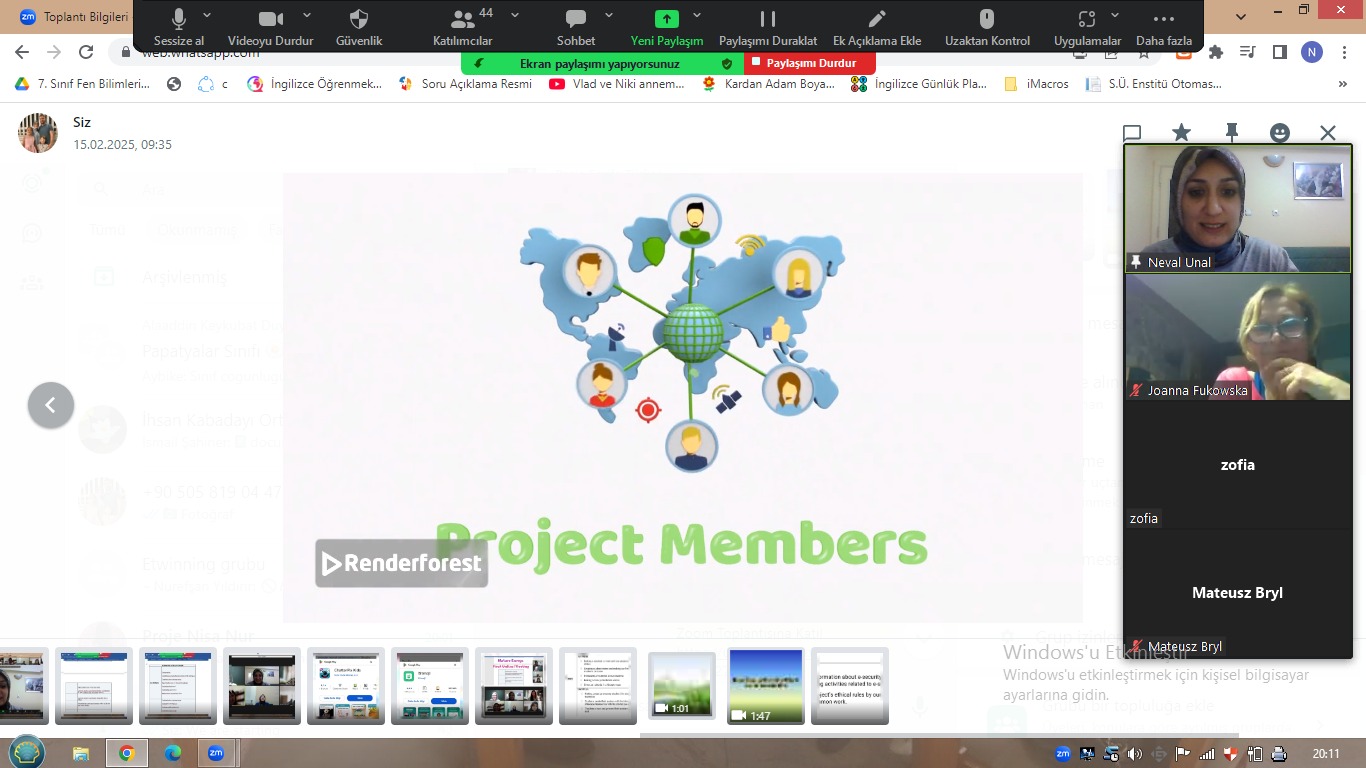Screen dimensions: 1366x768
Task: Open Ek Açıklama Ekle annotation pencil
Action: (x=877, y=27)
